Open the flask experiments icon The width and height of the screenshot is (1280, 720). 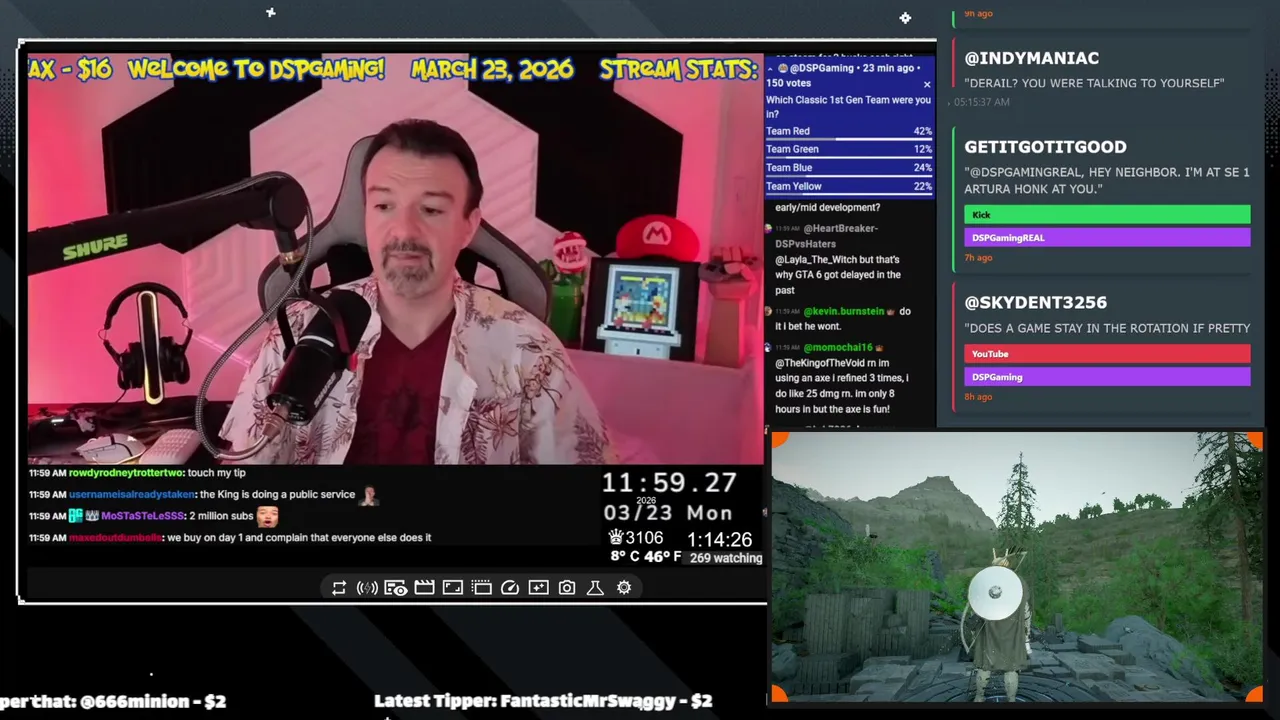595,588
